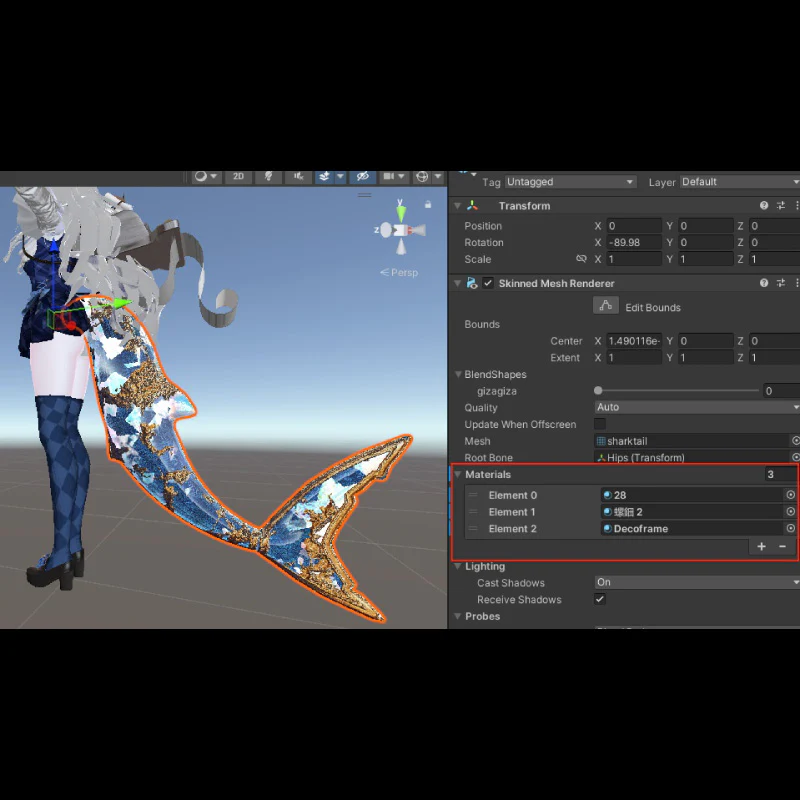Open Skinned Mesh Renderer help icon
This screenshot has width=800, height=800.
point(764,283)
